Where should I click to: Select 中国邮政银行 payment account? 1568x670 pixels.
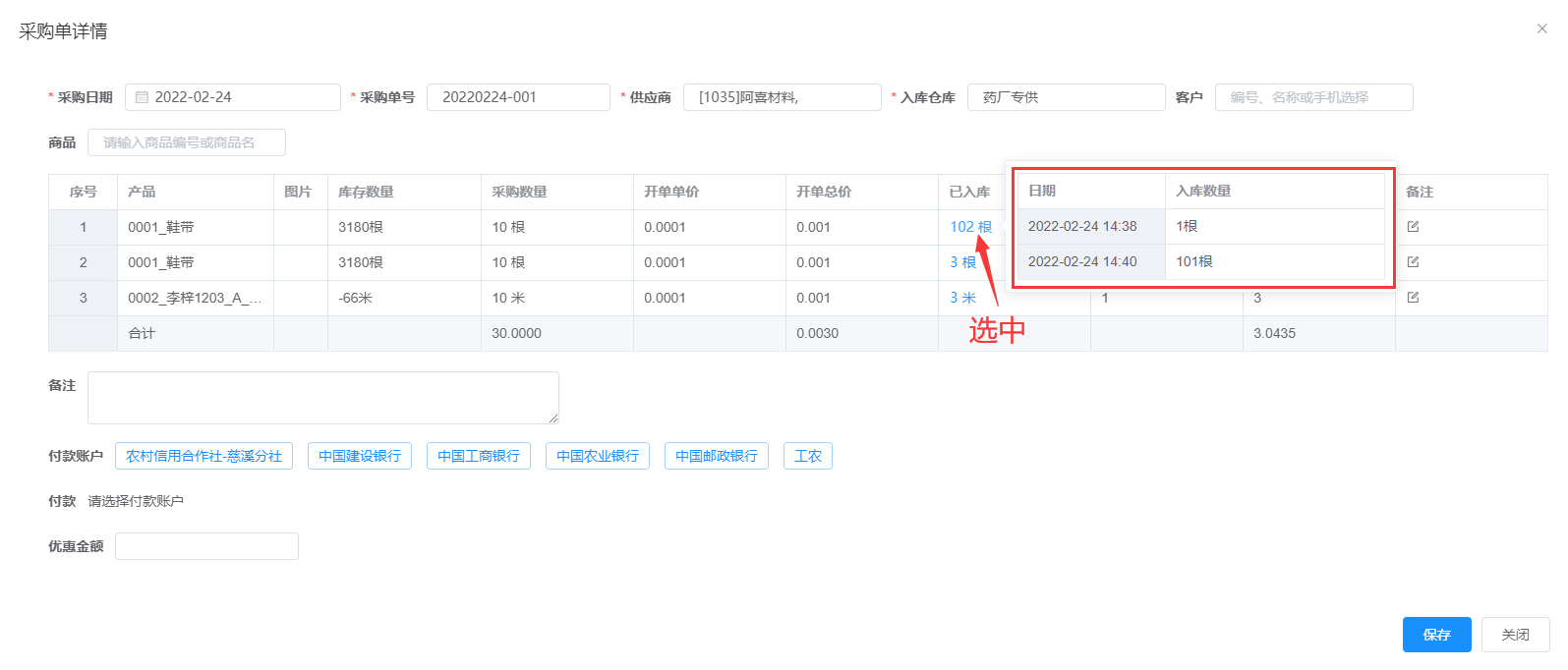click(x=717, y=456)
